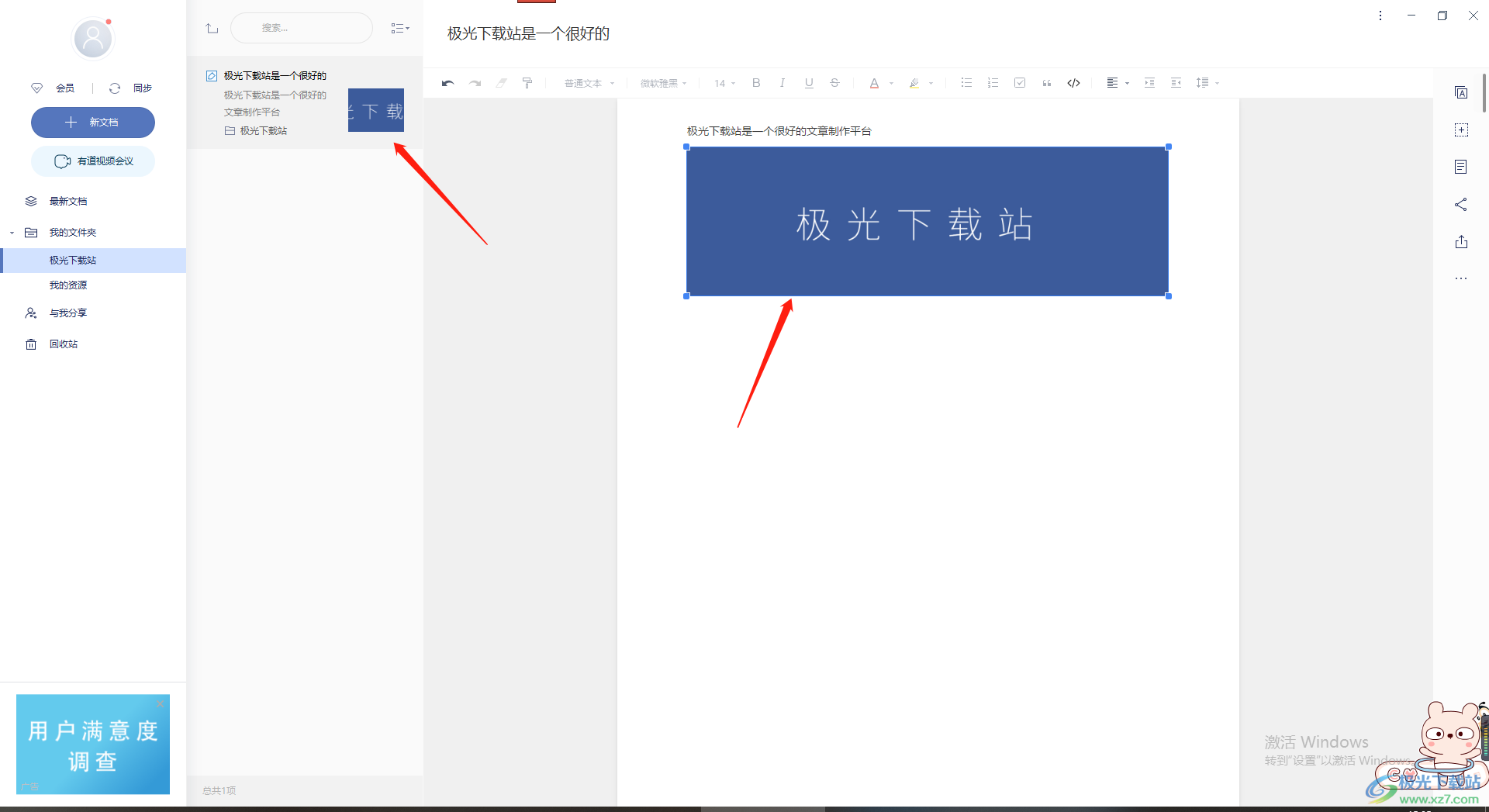This screenshot has height=812, width=1489.
Task: Open 与我分享 shared section
Action: [x=68, y=313]
